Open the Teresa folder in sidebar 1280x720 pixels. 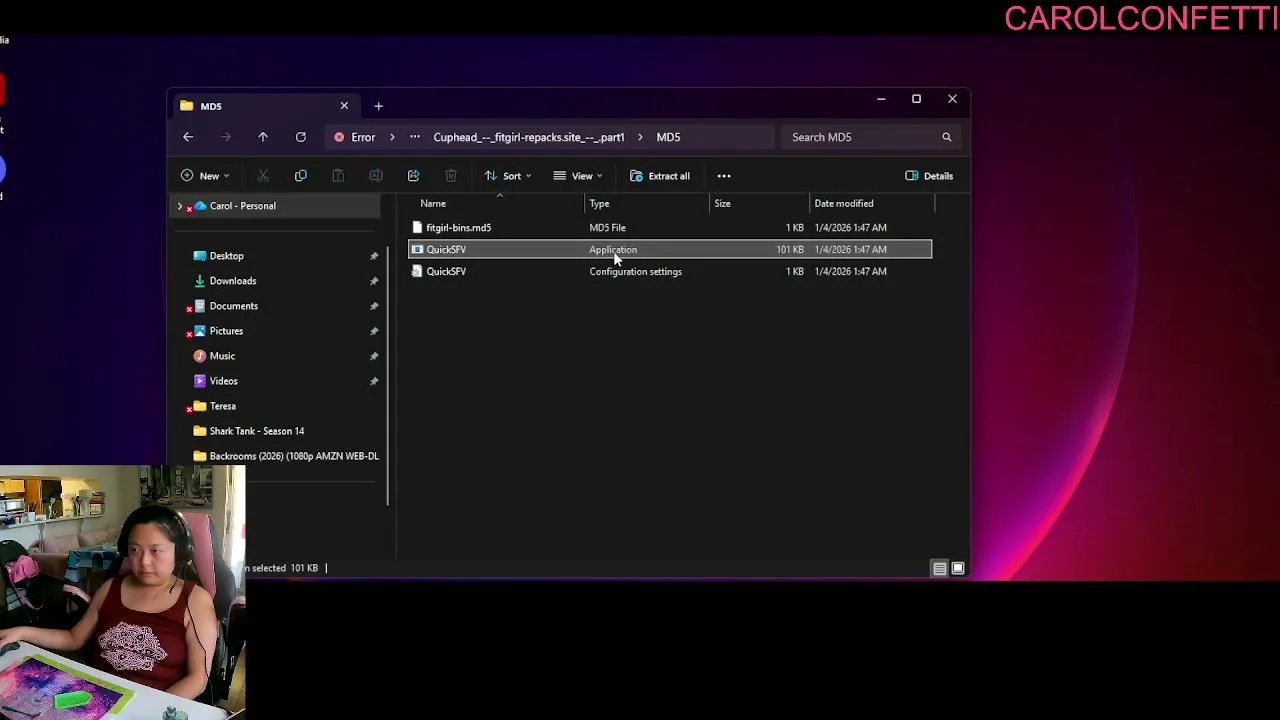coord(223,406)
